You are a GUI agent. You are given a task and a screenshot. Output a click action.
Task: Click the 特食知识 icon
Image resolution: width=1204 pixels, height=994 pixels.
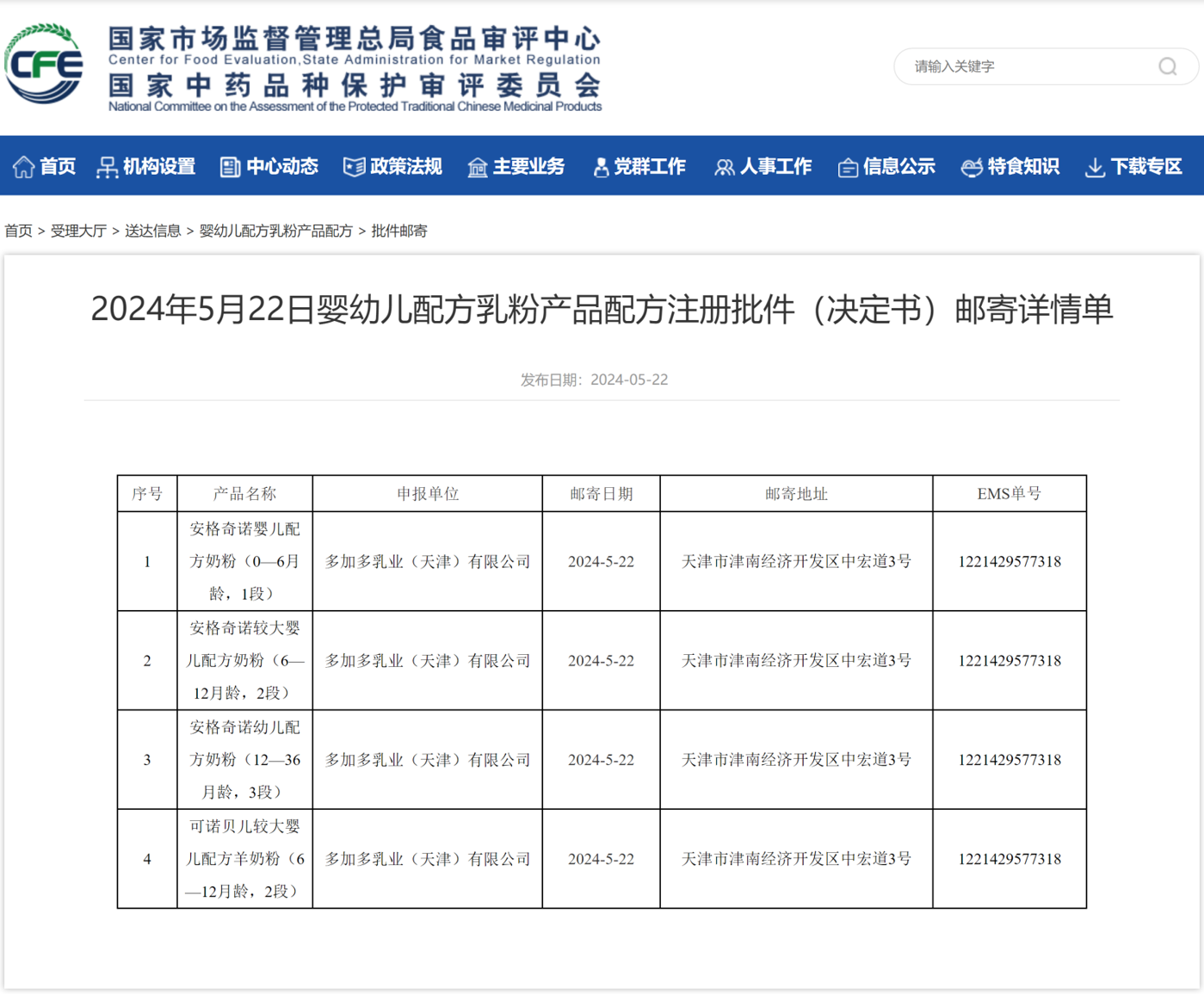[x=972, y=167]
